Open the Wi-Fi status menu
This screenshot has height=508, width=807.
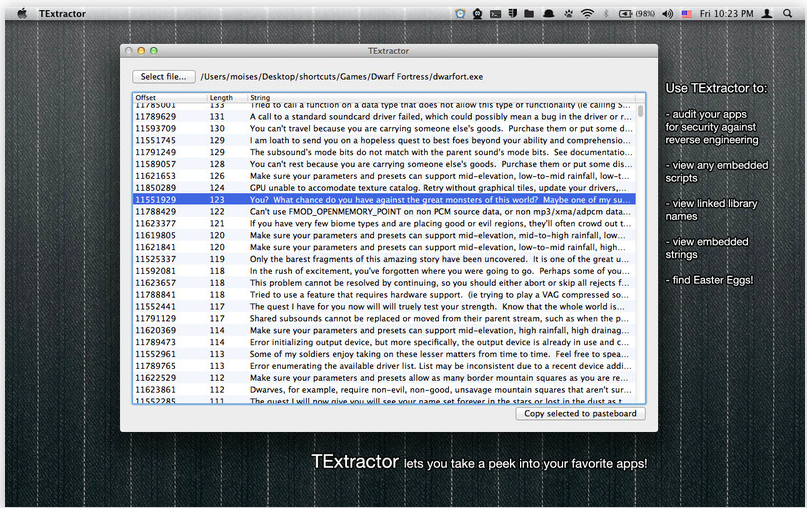click(587, 14)
